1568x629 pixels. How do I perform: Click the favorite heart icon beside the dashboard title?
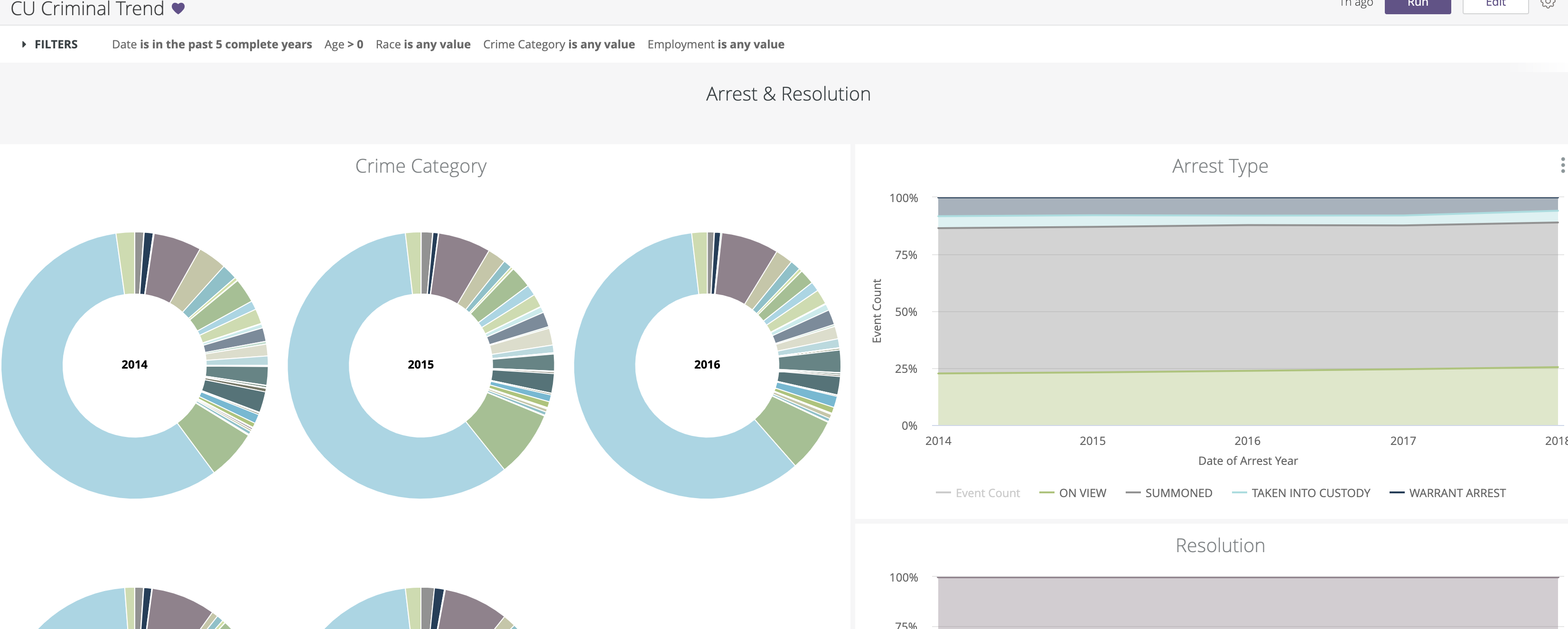pos(178,8)
